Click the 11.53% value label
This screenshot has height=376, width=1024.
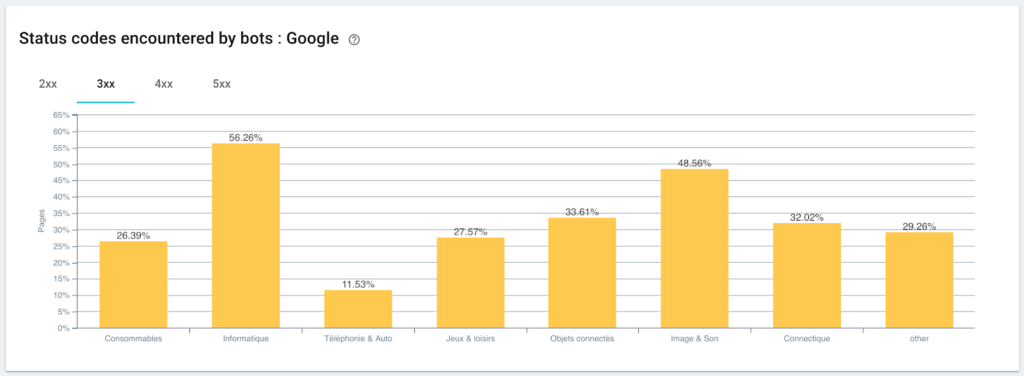(x=358, y=285)
